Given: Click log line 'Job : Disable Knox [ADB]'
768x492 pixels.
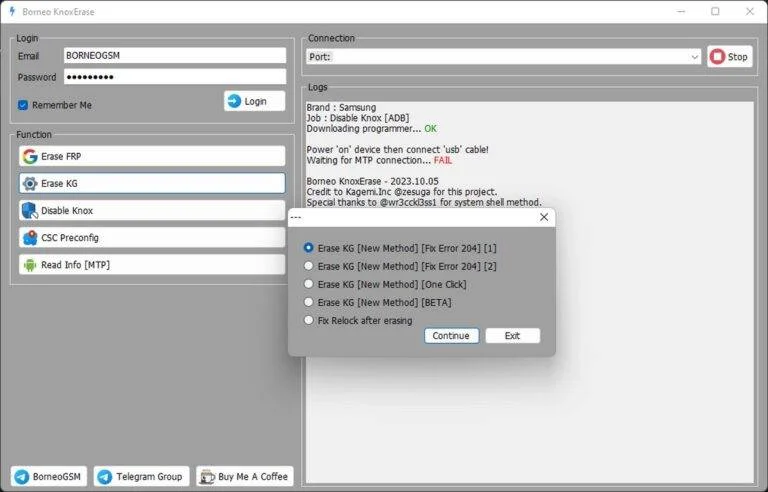Looking at the screenshot, I should 358,118.
